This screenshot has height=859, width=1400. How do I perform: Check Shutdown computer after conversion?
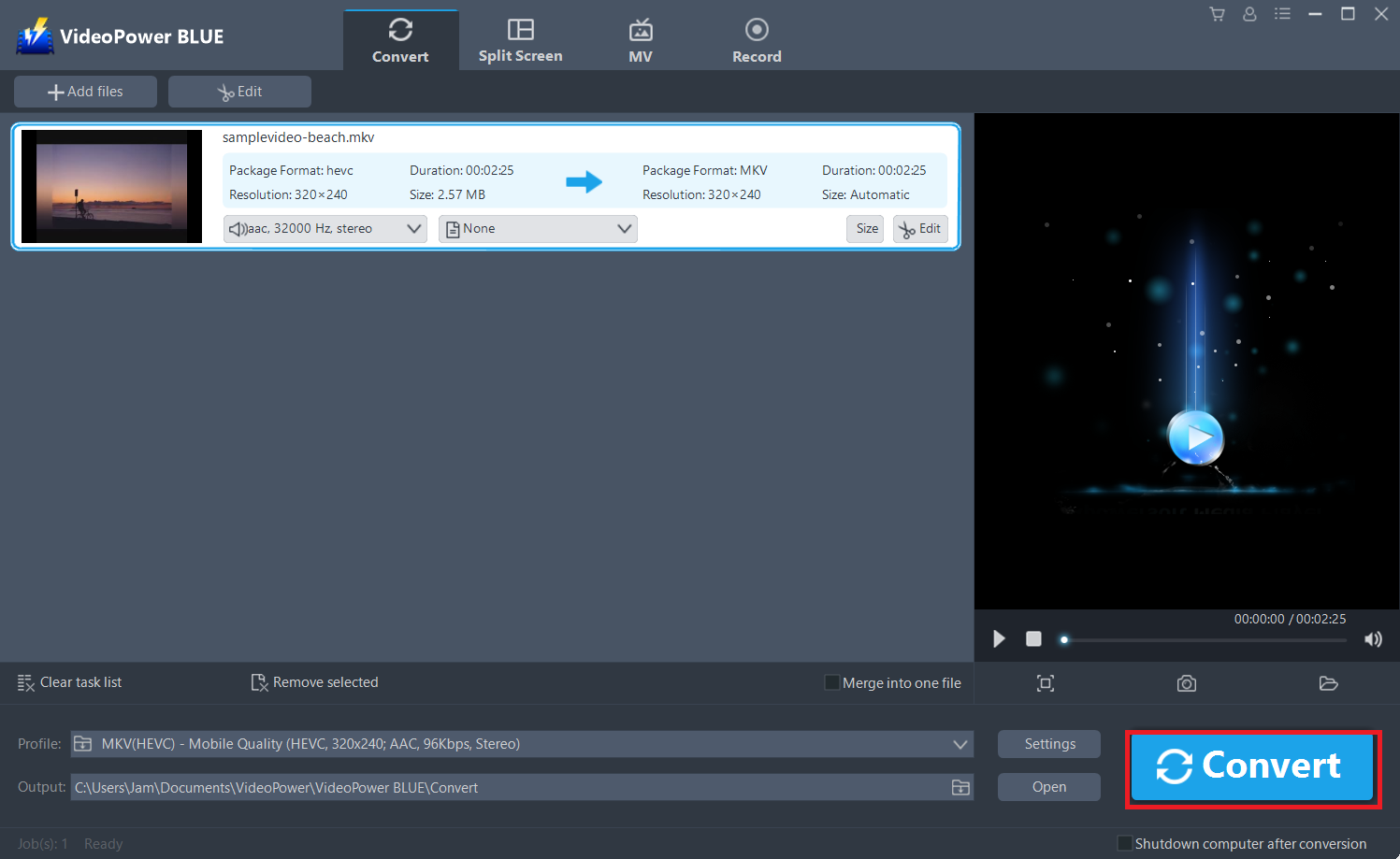point(1125,843)
